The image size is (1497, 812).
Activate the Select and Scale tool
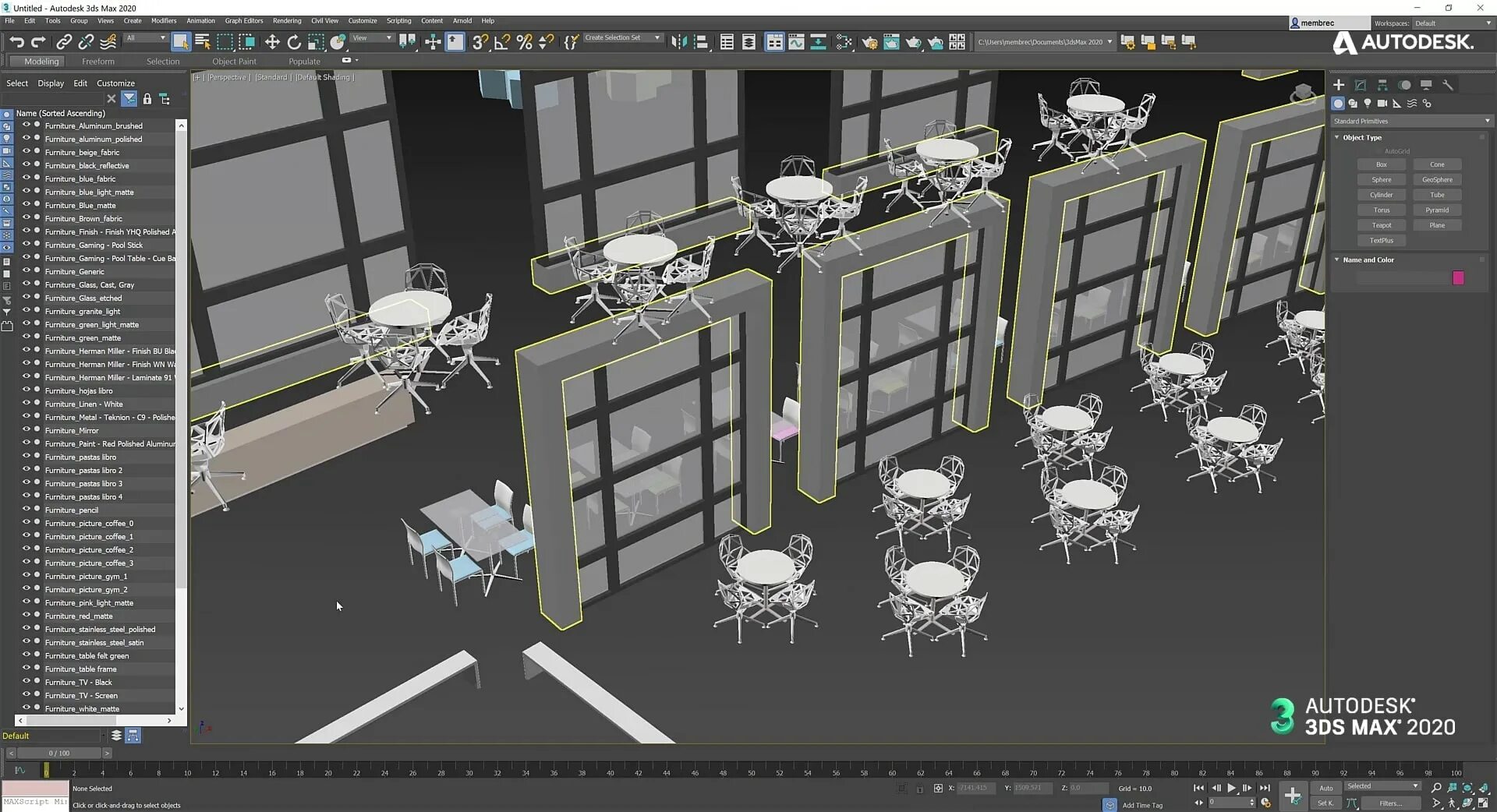tap(316, 42)
